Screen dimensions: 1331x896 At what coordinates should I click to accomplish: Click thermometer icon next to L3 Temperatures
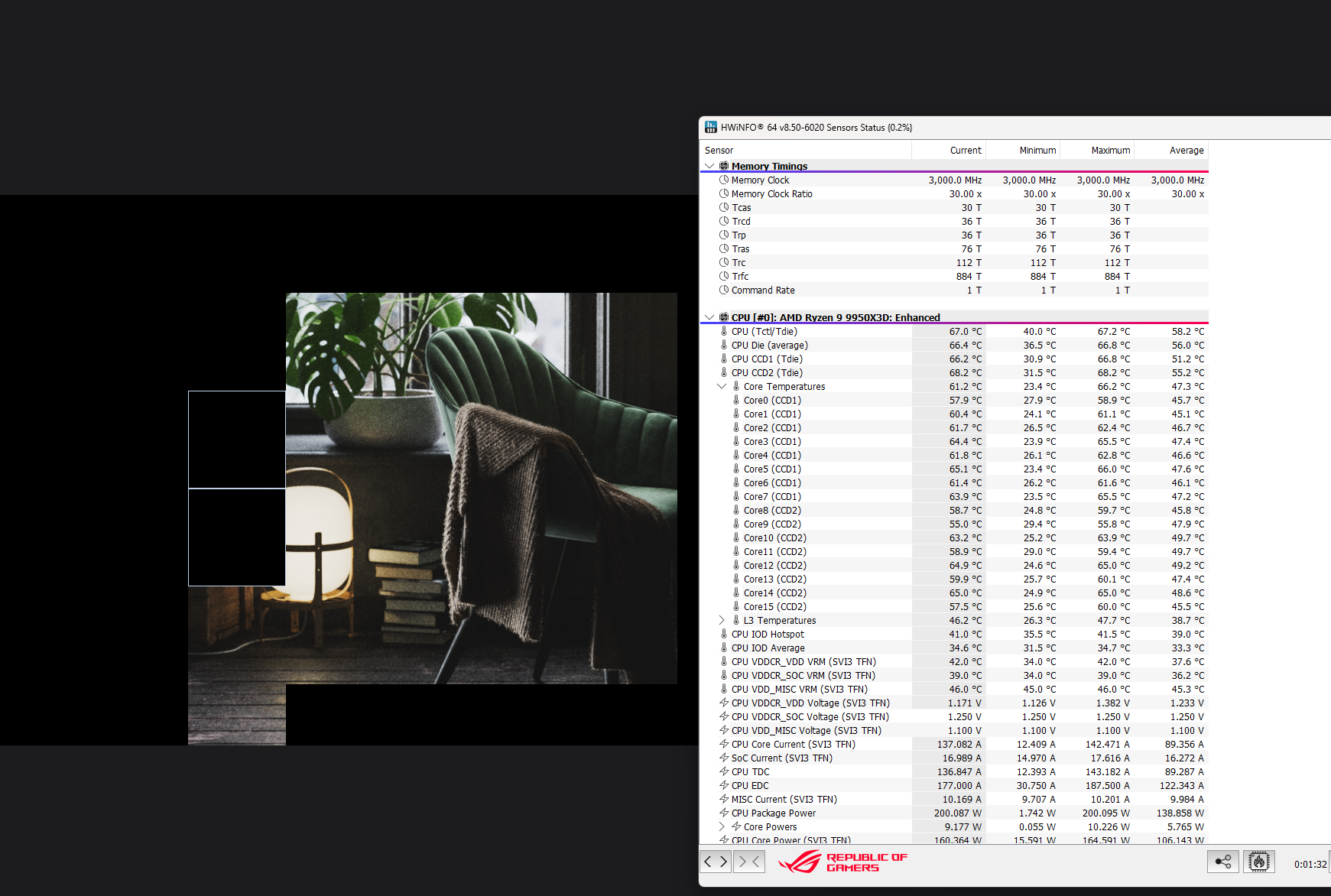coord(736,620)
